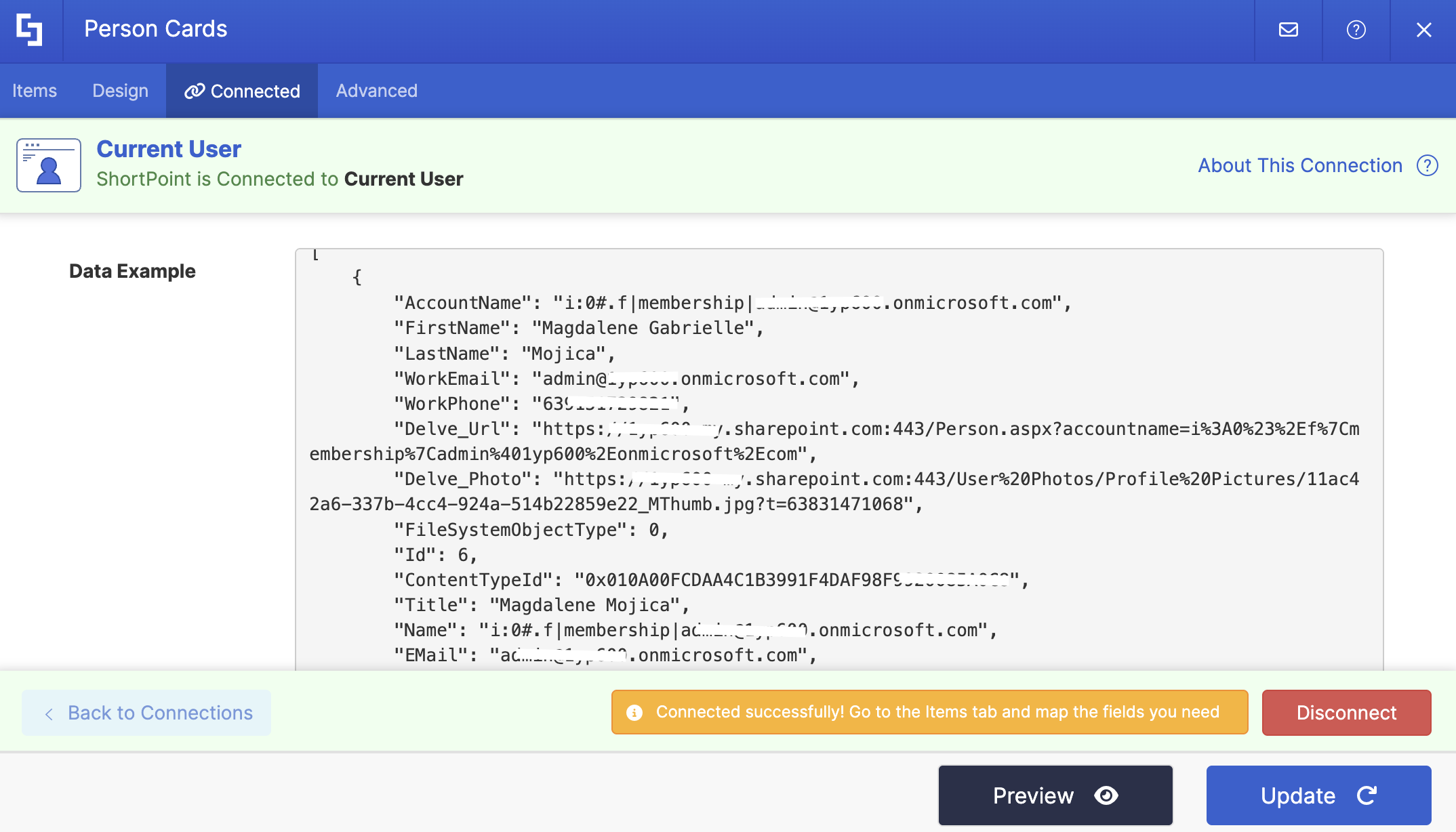Click the question mark beside About This Connection
This screenshot has width=1456, height=832.
coord(1427,165)
